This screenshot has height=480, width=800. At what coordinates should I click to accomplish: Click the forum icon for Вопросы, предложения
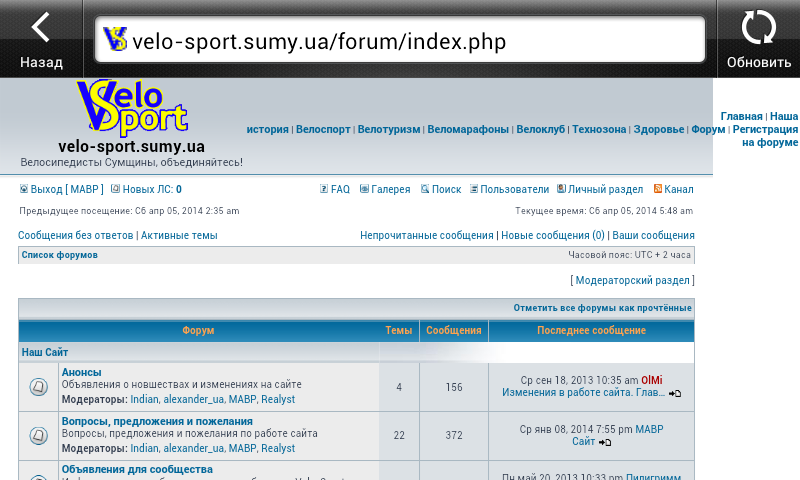tap(38, 435)
